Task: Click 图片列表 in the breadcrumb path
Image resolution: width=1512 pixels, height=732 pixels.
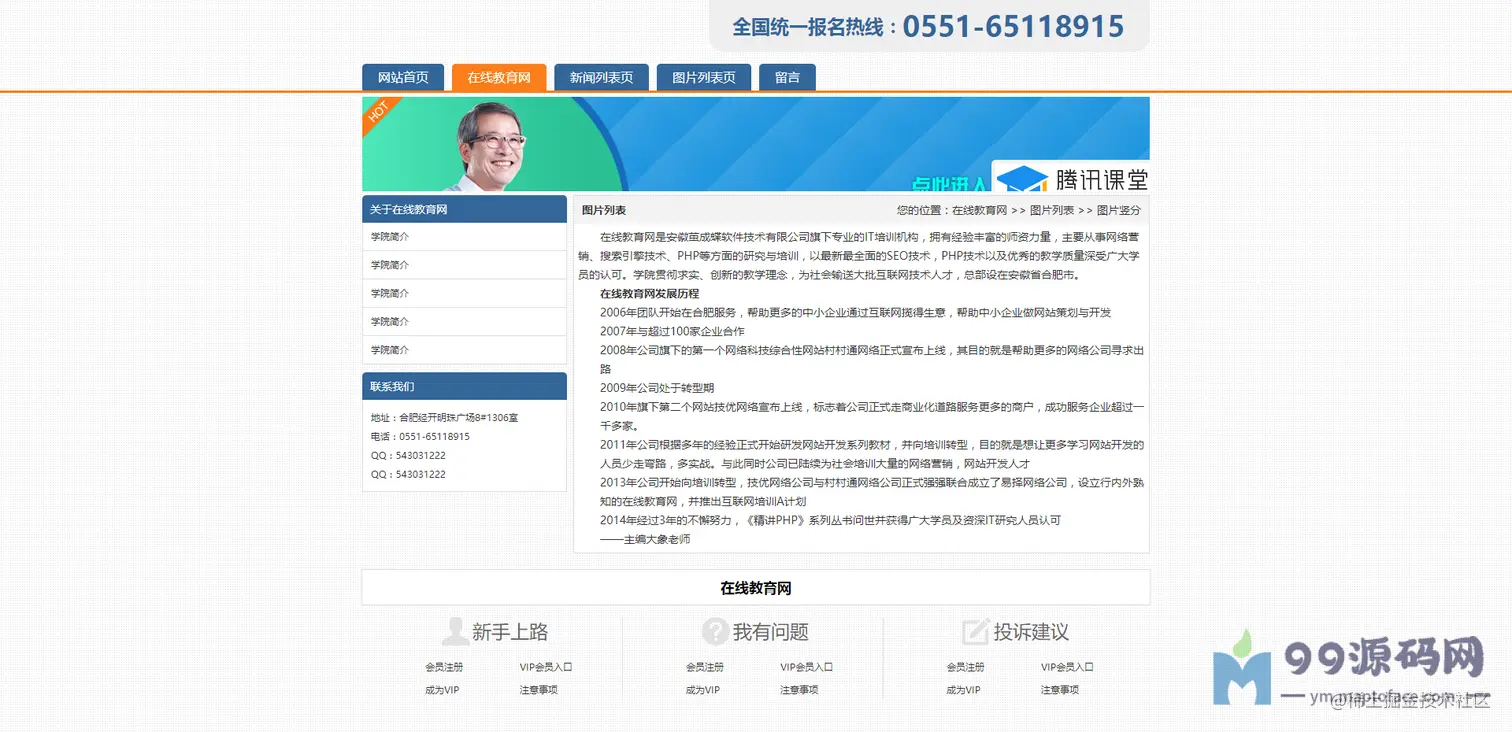Action: (1052, 211)
